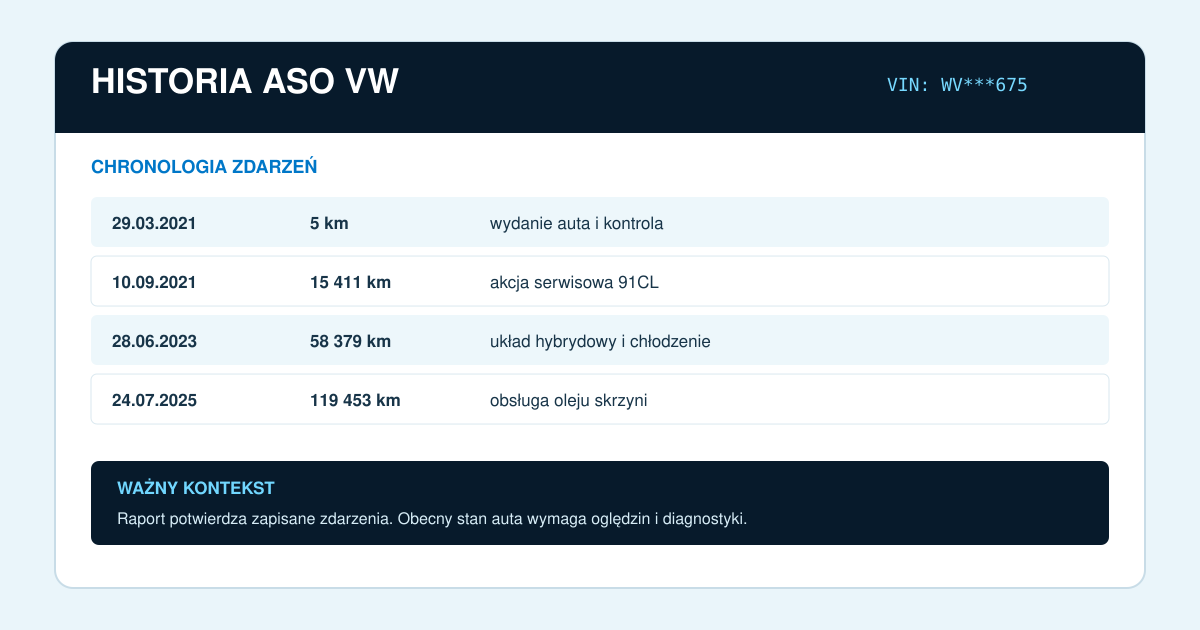
Task: Select 'wydanie auta i kontrola' entry
Action: click(576, 223)
